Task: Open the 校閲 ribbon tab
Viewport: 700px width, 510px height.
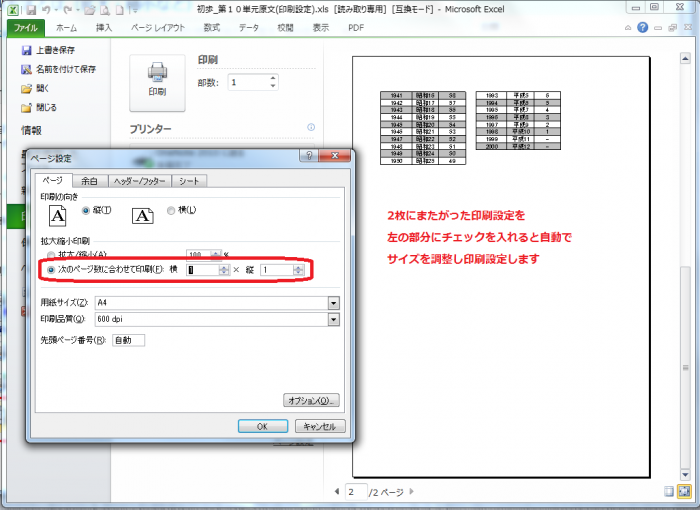Action: pyautogui.click(x=285, y=28)
